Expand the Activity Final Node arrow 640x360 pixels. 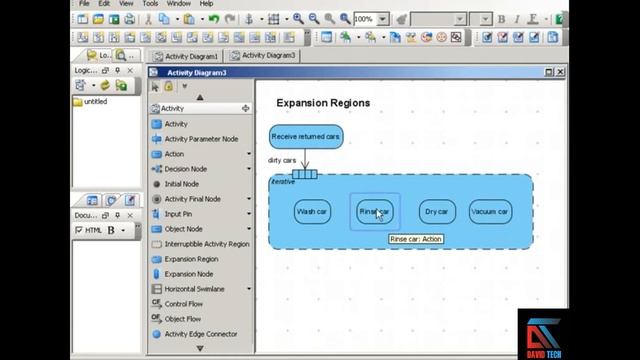pyautogui.click(x=249, y=199)
